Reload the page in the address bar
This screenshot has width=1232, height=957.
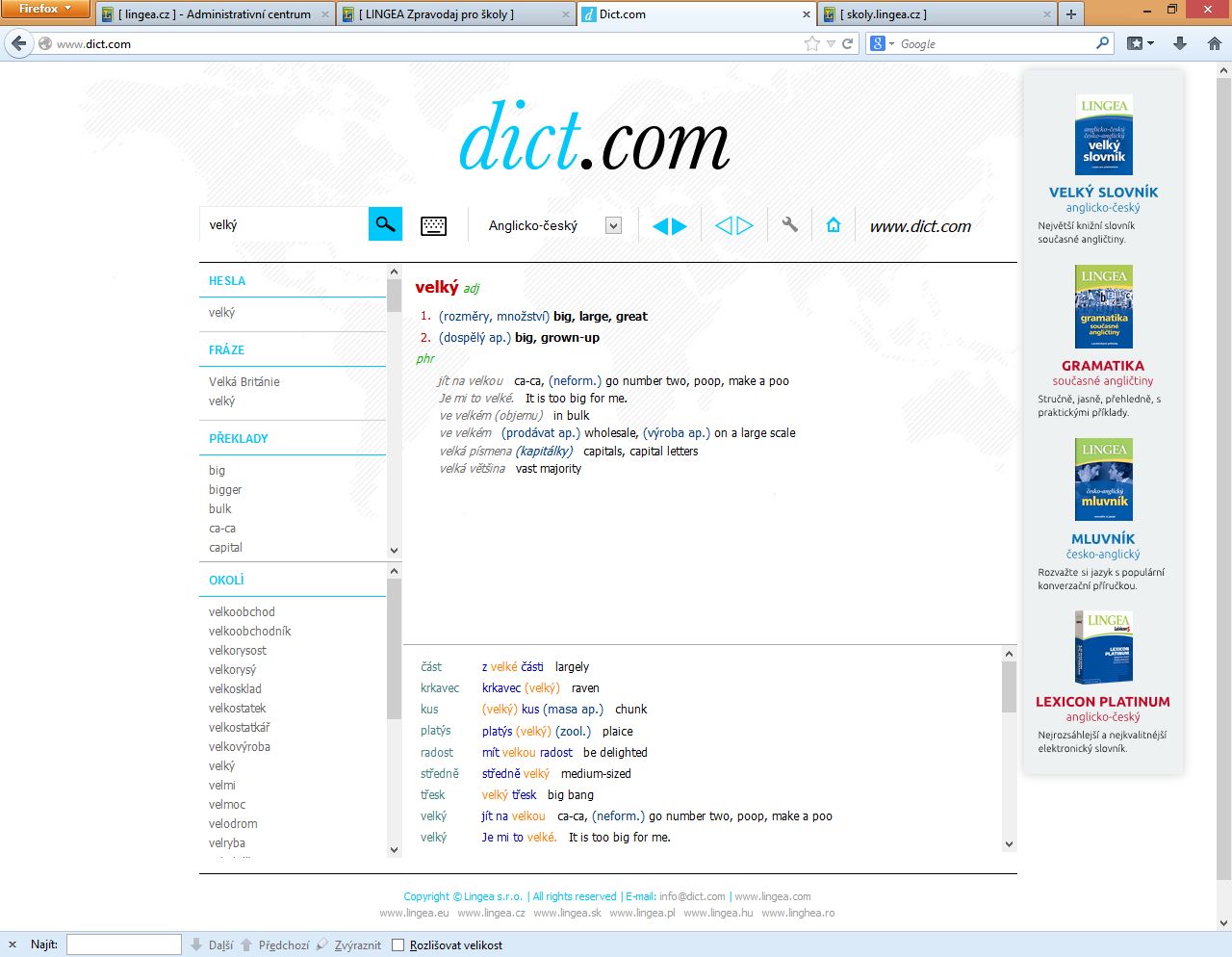pos(848,43)
